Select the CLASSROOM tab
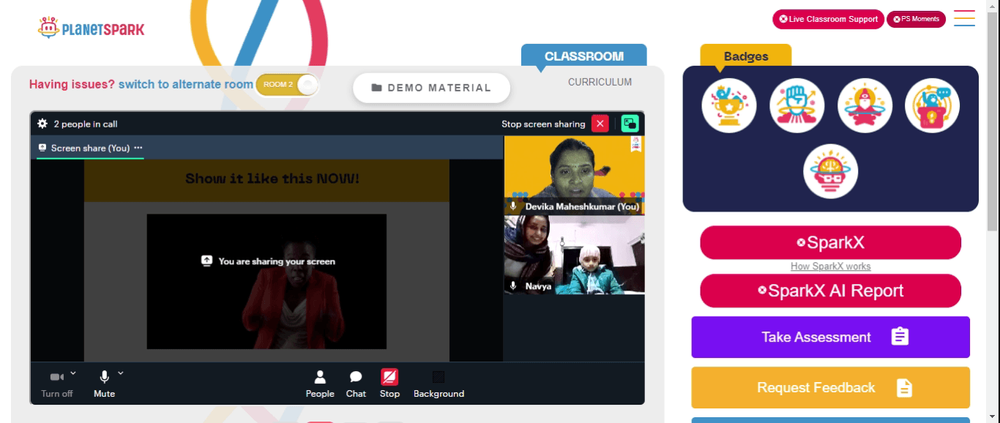The image size is (1000, 423). click(584, 56)
